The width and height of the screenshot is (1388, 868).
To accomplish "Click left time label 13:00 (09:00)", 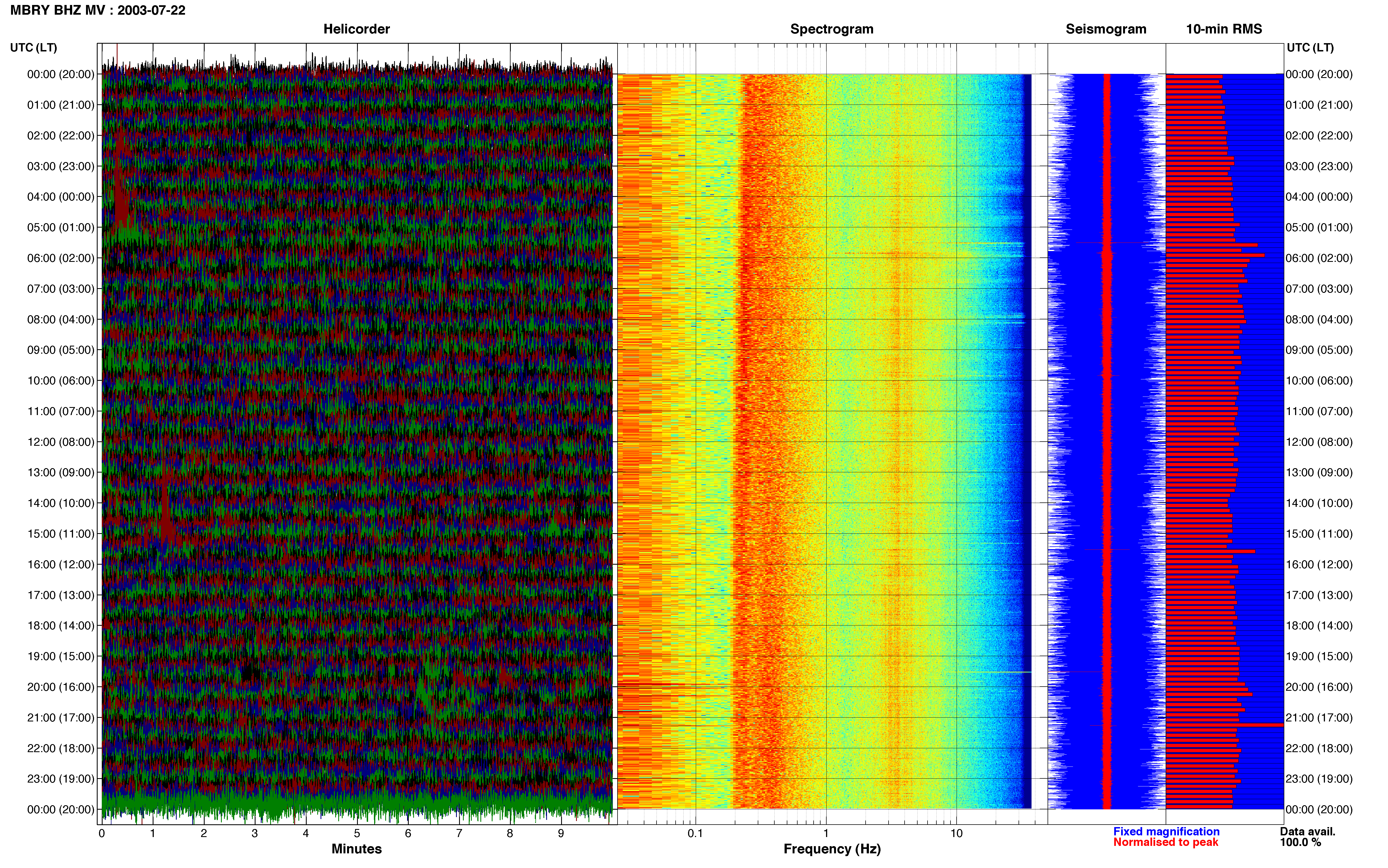I will pyautogui.click(x=61, y=473).
